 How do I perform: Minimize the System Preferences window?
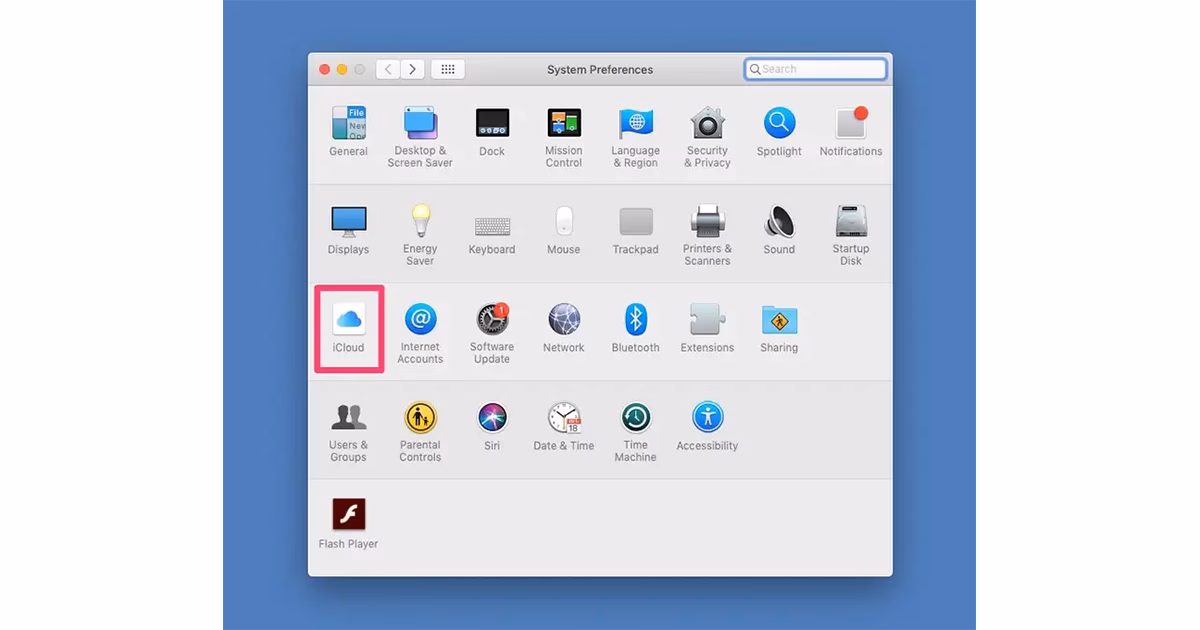[342, 69]
